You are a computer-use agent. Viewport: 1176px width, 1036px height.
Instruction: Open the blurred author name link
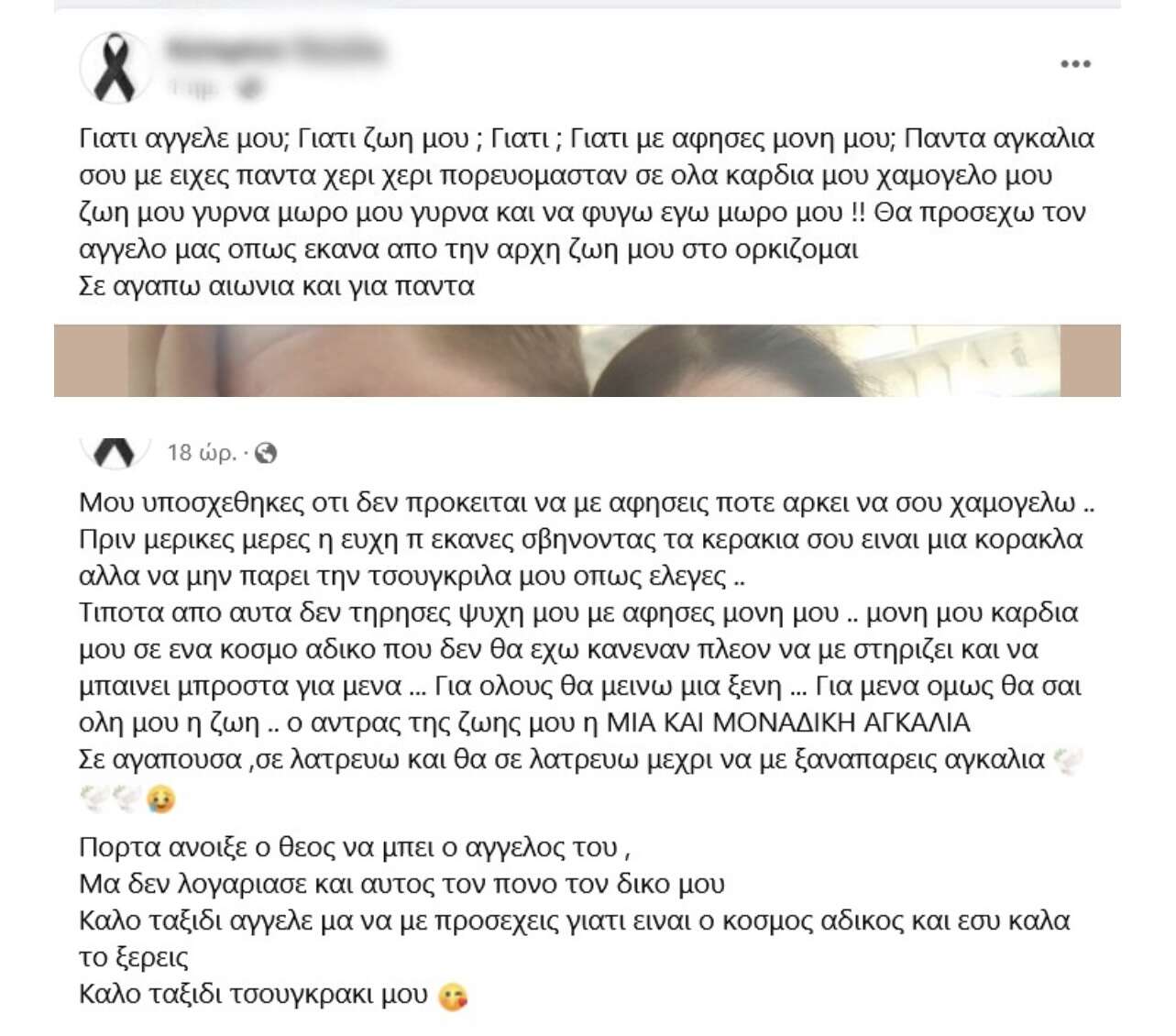point(274,50)
